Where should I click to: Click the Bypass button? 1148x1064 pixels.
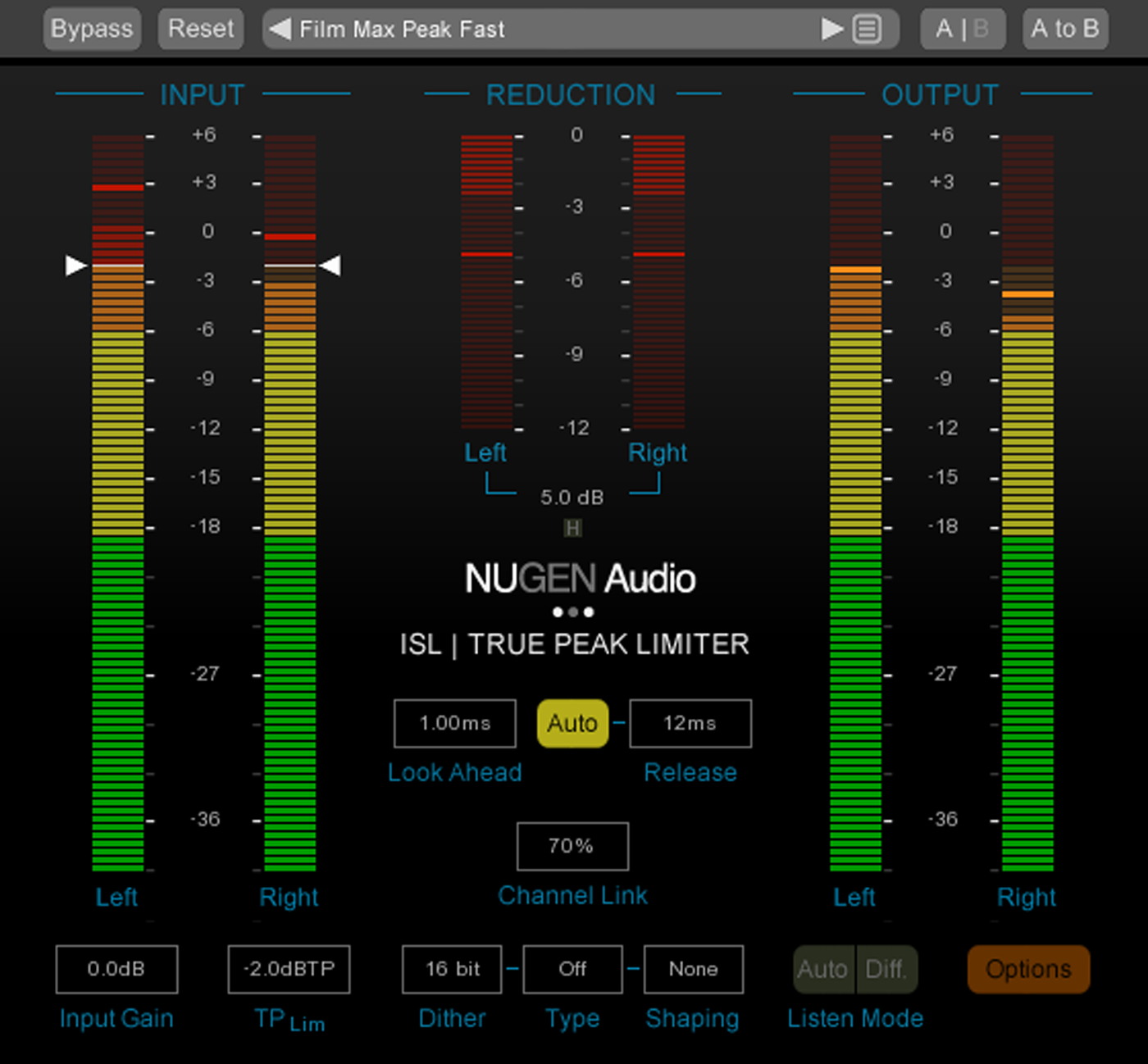coord(92,29)
